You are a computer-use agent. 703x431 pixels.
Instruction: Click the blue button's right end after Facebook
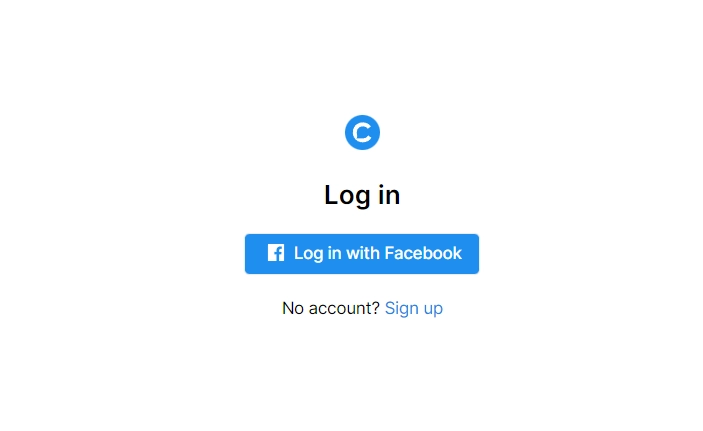470,254
